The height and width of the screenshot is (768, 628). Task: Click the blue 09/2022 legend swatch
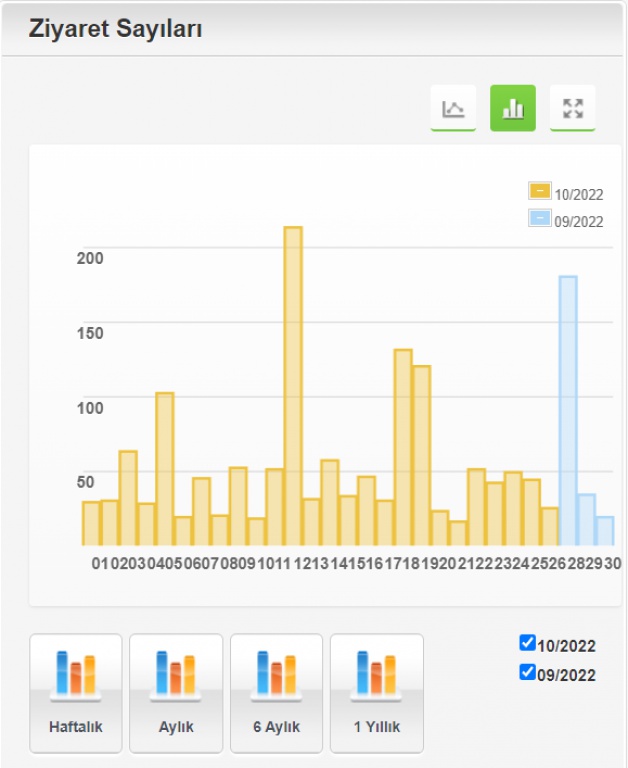click(x=539, y=218)
